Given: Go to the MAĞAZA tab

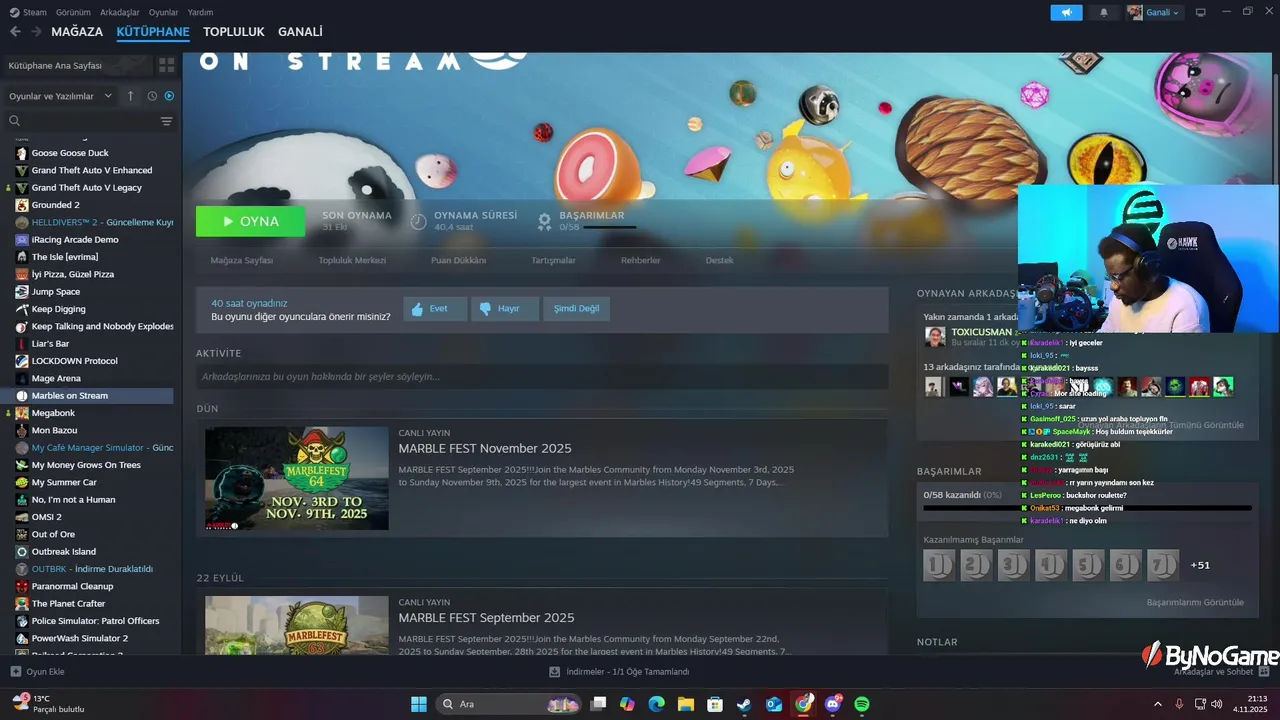Looking at the screenshot, I should pyautogui.click(x=77, y=32).
